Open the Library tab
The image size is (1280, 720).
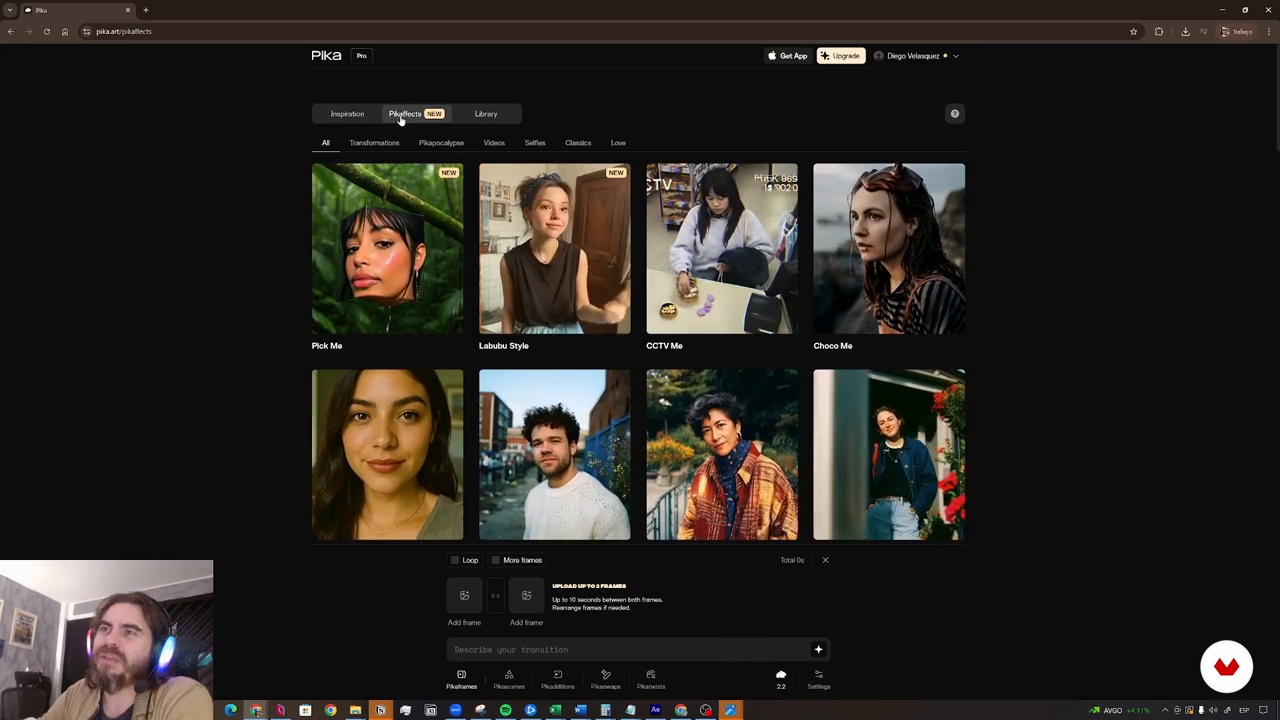[485, 114]
